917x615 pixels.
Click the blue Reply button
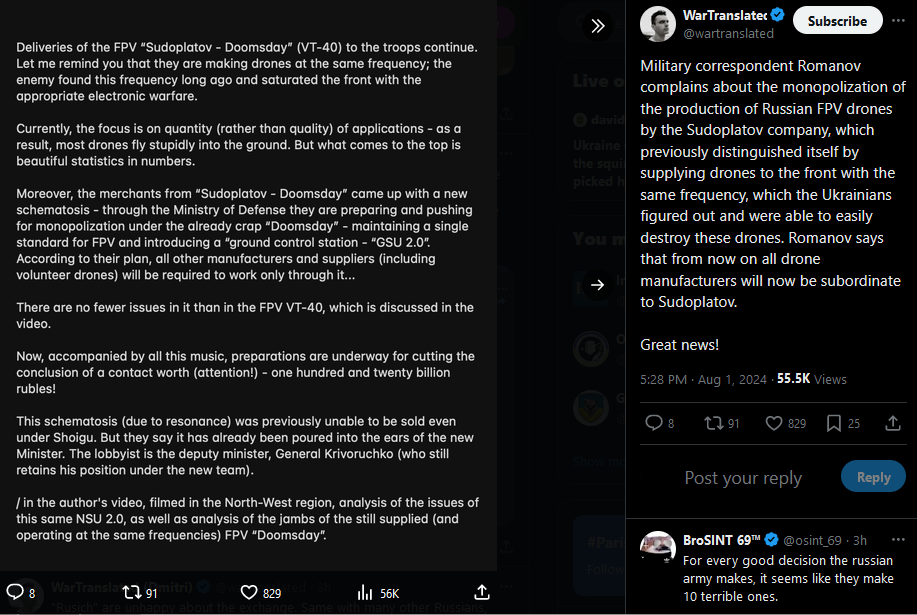tap(873, 477)
